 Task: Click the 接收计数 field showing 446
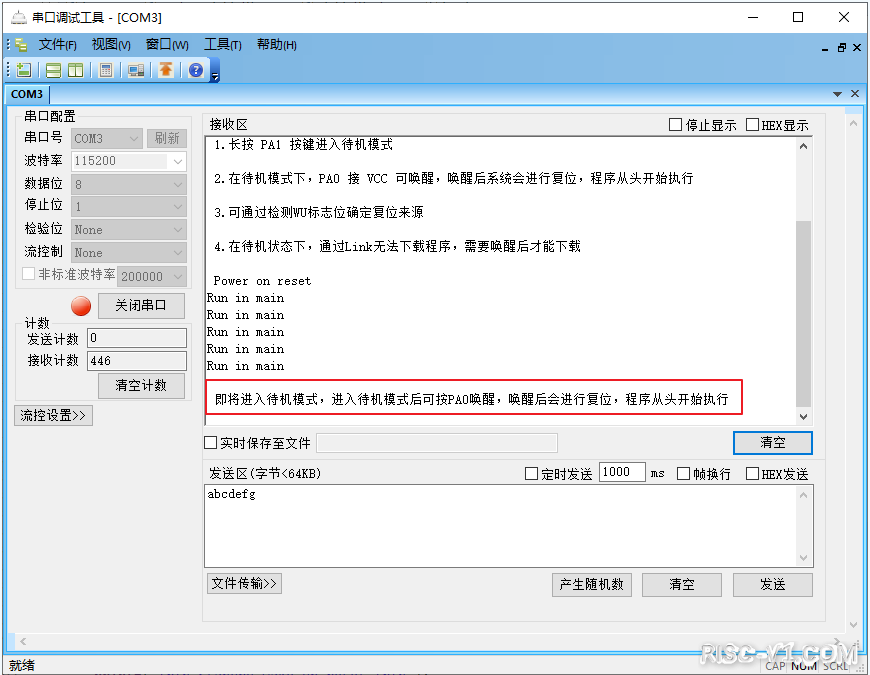click(x=137, y=361)
